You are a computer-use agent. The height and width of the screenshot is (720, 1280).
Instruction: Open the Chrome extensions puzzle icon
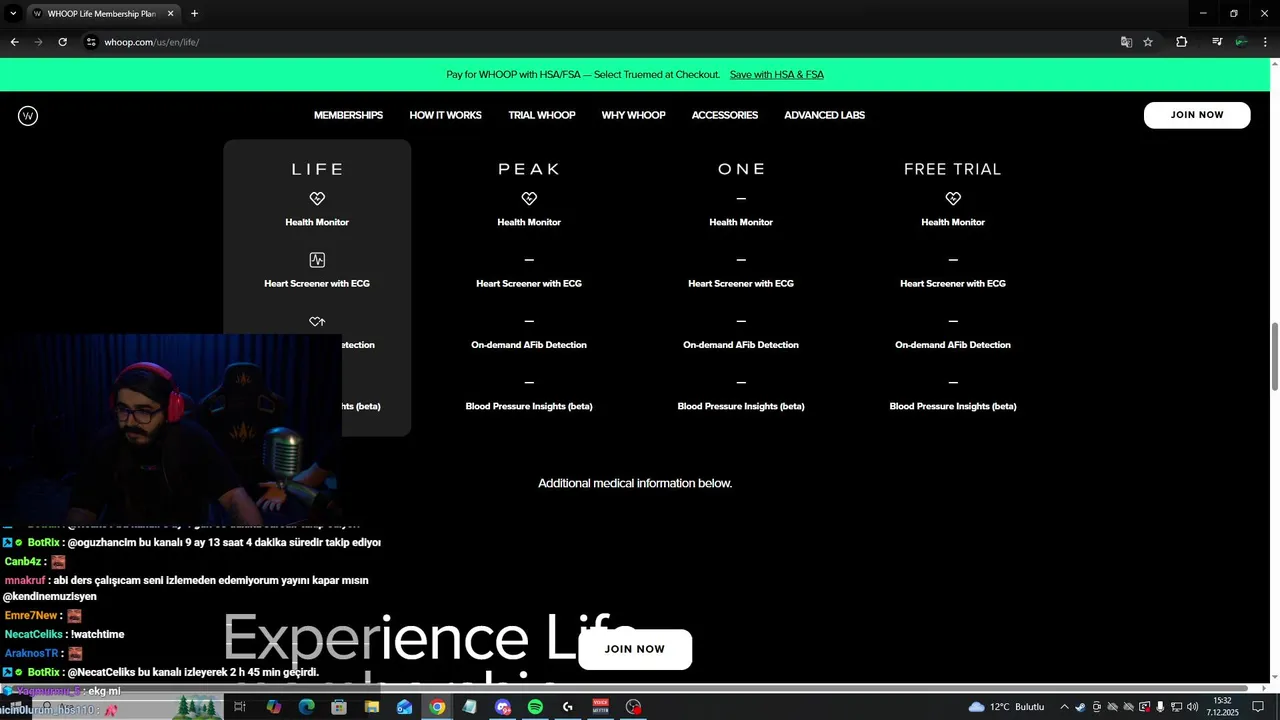[1181, 42]
